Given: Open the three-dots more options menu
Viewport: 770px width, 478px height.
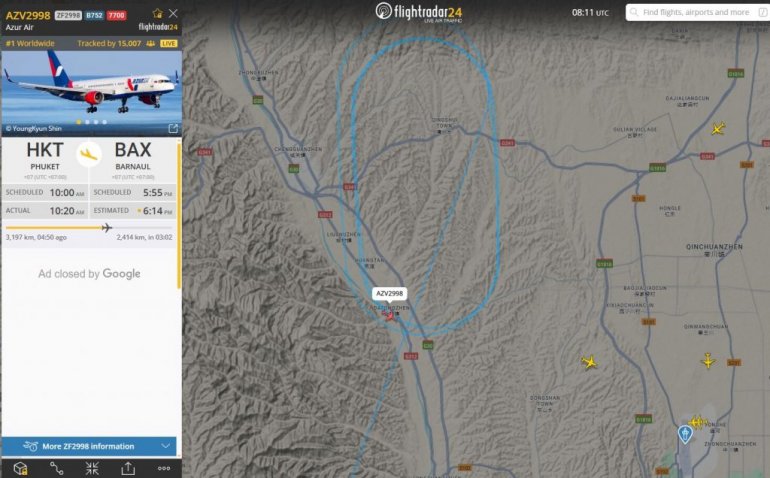Looking at the screenshot, I should pyautogui.click(x=164, y=468).
